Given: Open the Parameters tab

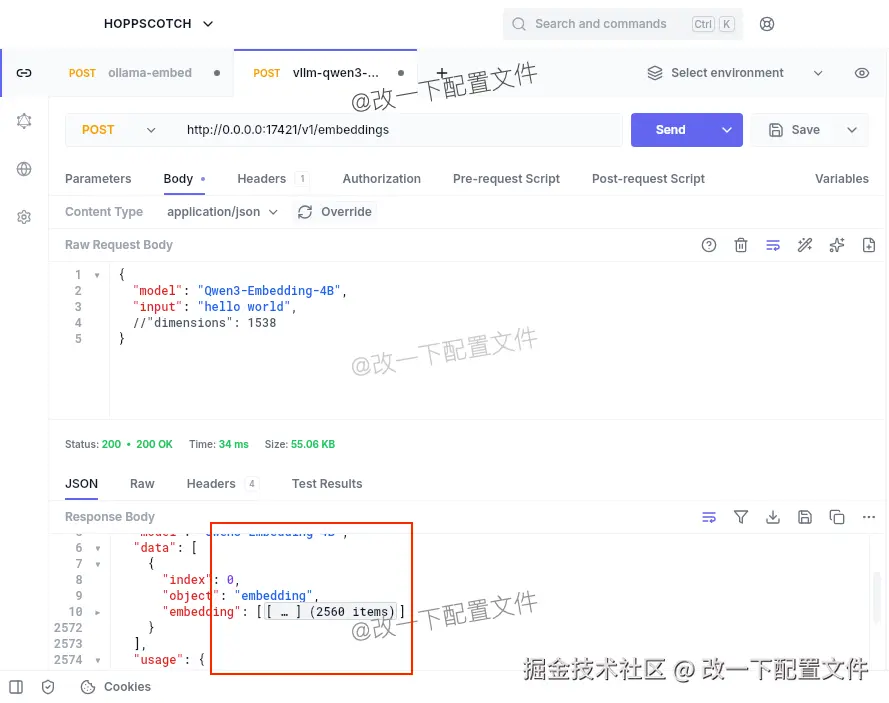Looking at the screenshot, I should [x=98, y=179].
